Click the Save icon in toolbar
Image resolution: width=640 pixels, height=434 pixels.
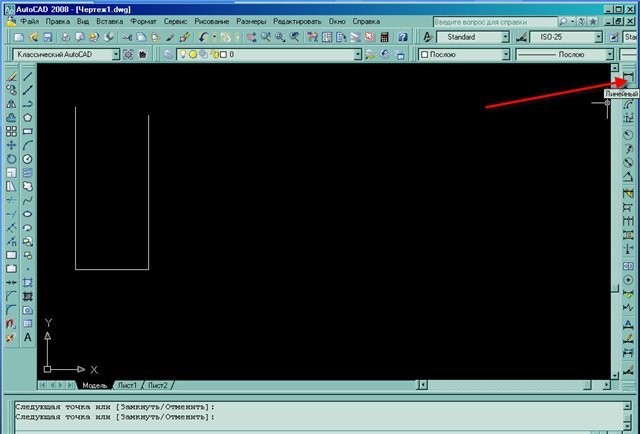(45, 37)
